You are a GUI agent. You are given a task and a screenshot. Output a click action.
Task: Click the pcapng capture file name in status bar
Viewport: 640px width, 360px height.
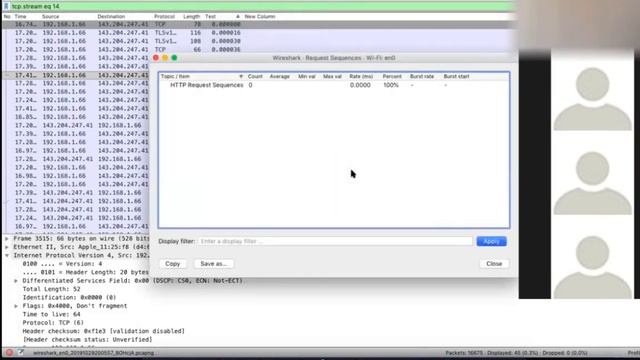[x=93, y=353]
